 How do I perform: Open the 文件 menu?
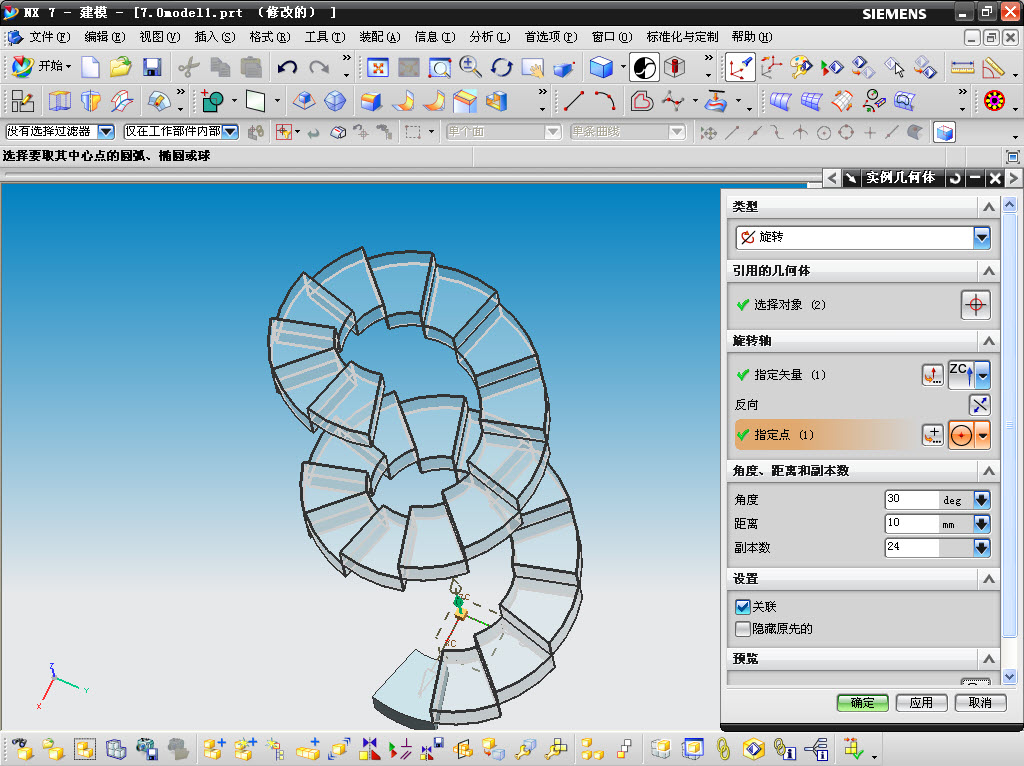[49, 37]
